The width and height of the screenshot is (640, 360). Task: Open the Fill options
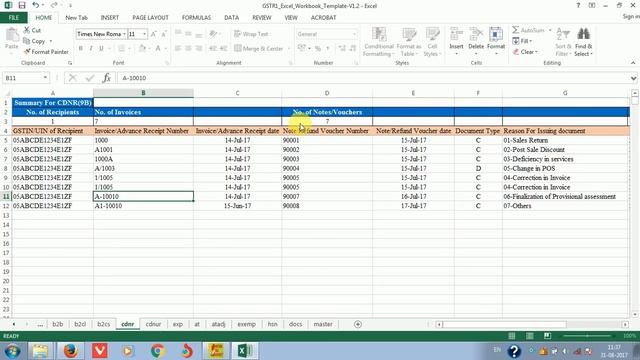522,41
